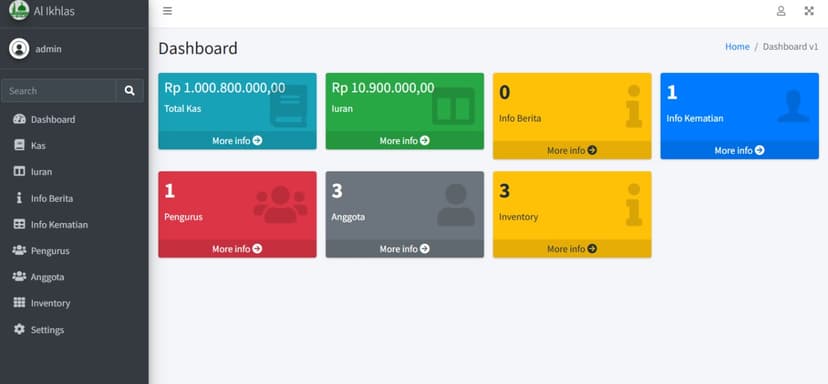Click More info on Iuran card

pos(404,141)
